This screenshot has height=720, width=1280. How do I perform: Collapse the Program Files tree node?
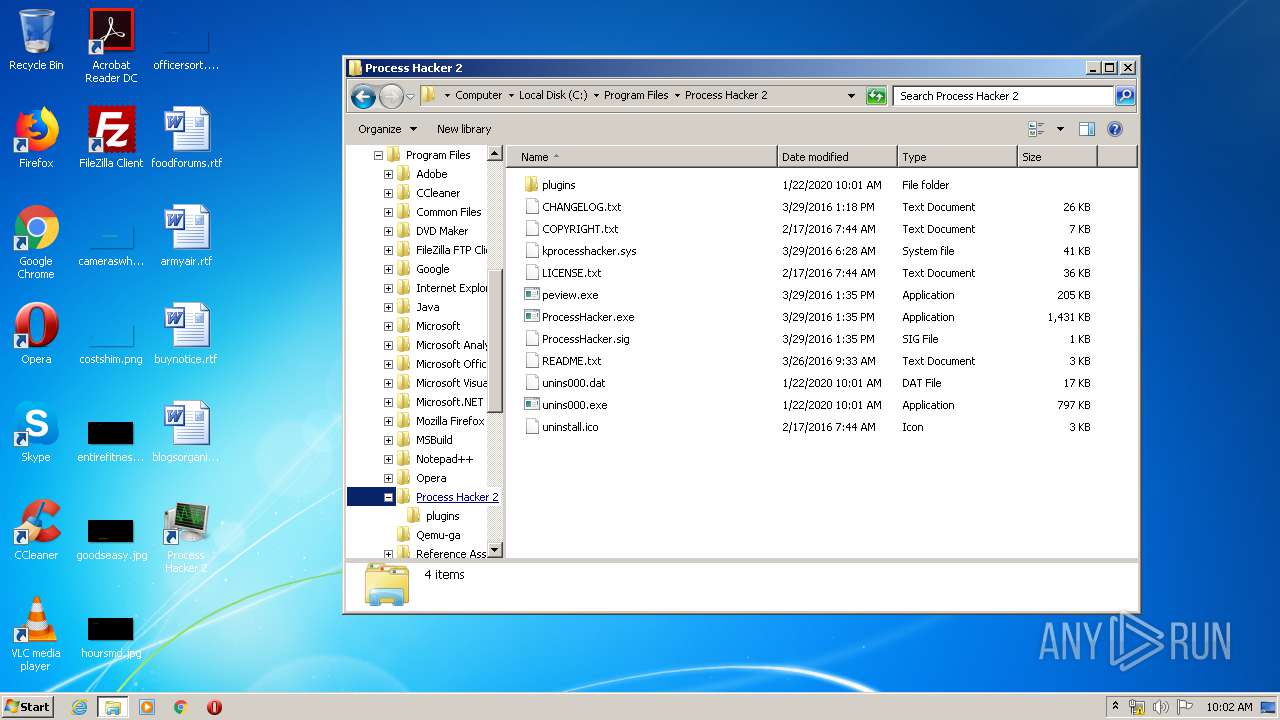[379, 155]
